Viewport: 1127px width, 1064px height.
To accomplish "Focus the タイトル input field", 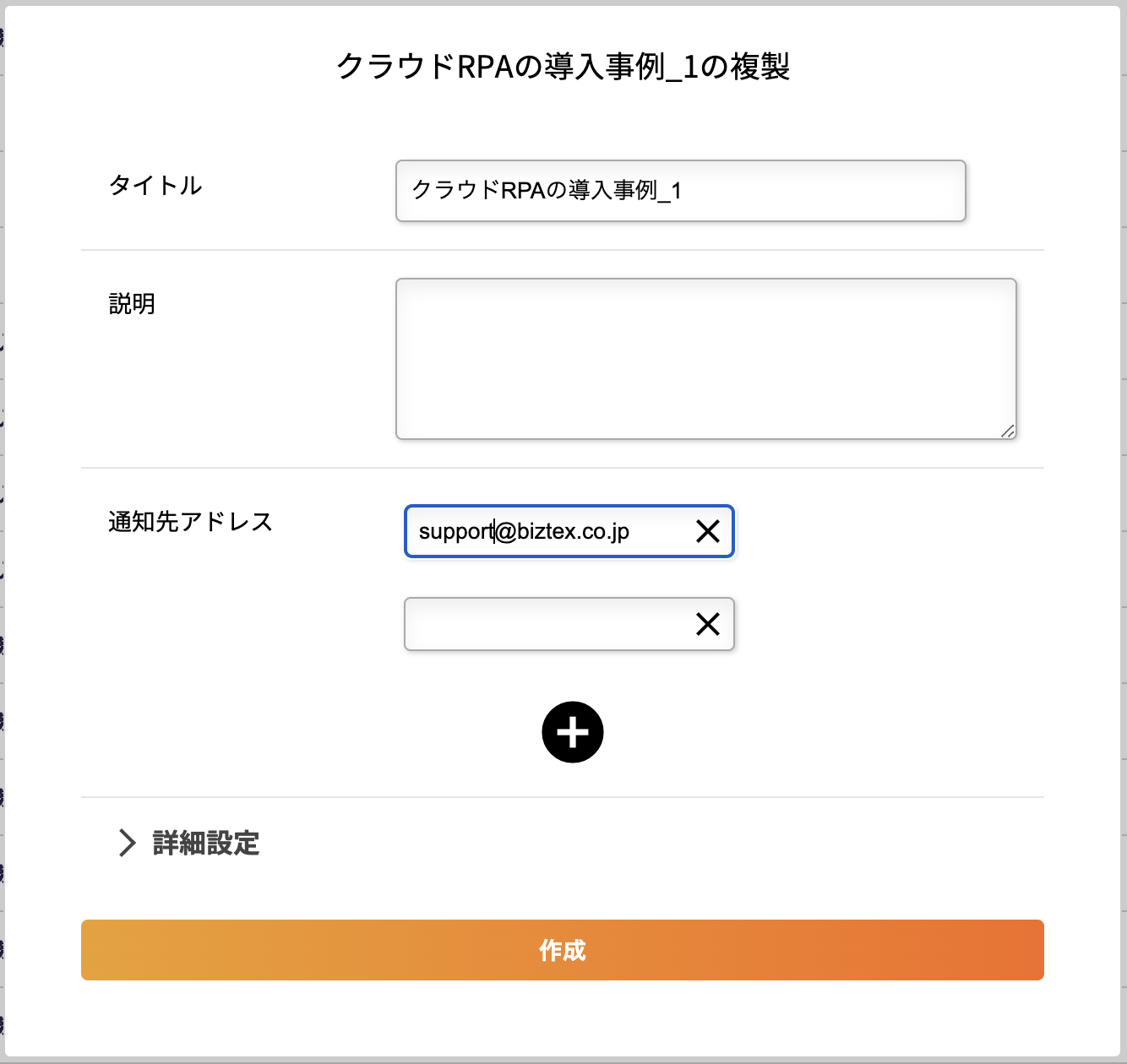I will coord(681,191).
